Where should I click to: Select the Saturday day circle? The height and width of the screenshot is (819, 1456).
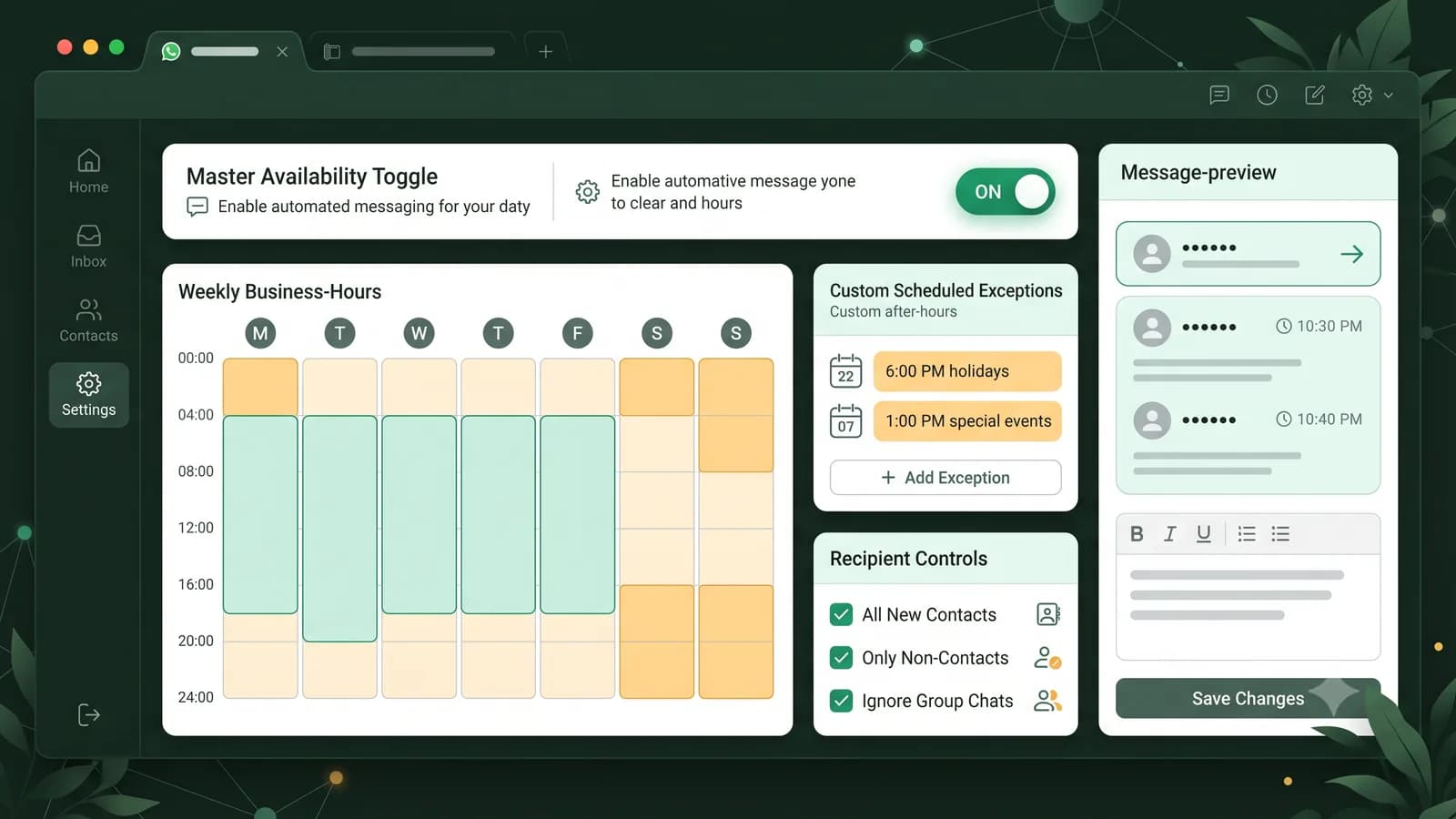click(656, 333)
